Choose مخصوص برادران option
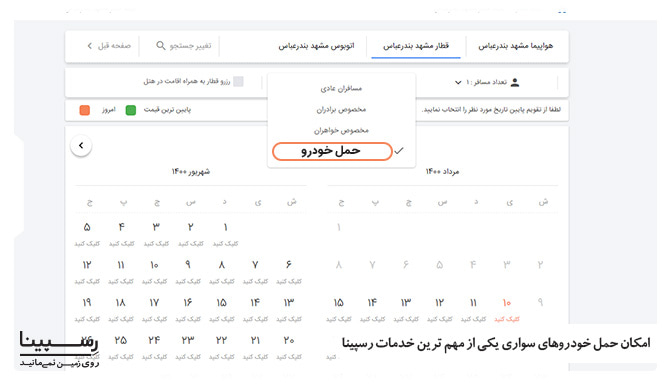Screen dimensions: 670x385 point(341,109)
